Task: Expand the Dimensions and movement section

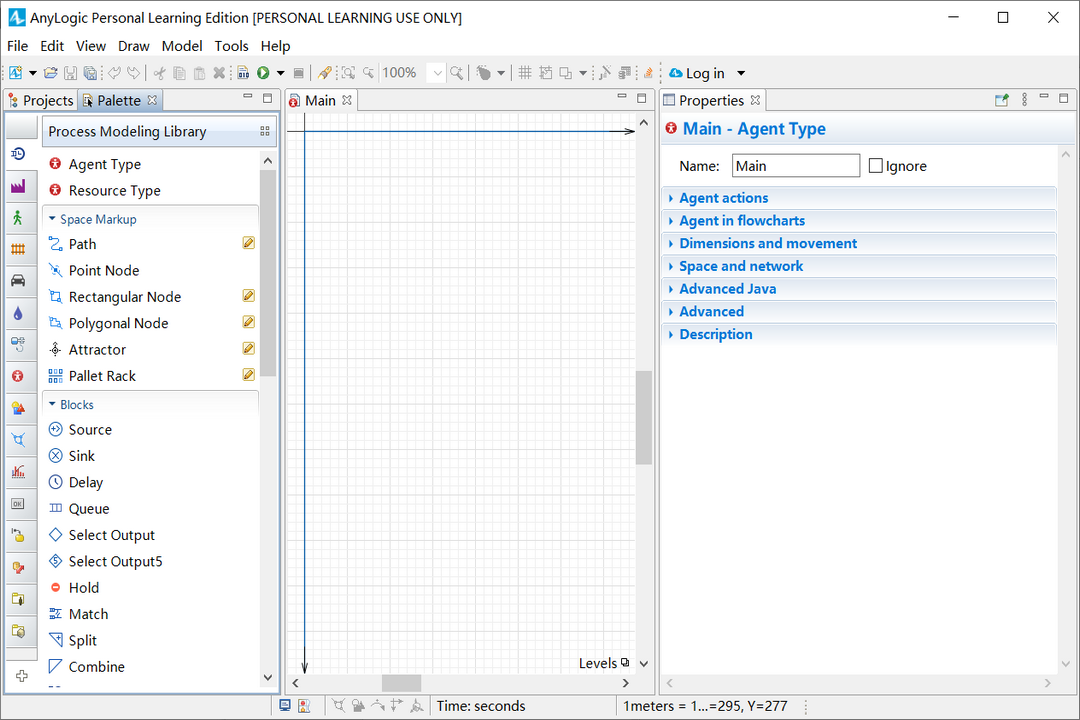Action: pyautogui.click(x=768, y=243)
